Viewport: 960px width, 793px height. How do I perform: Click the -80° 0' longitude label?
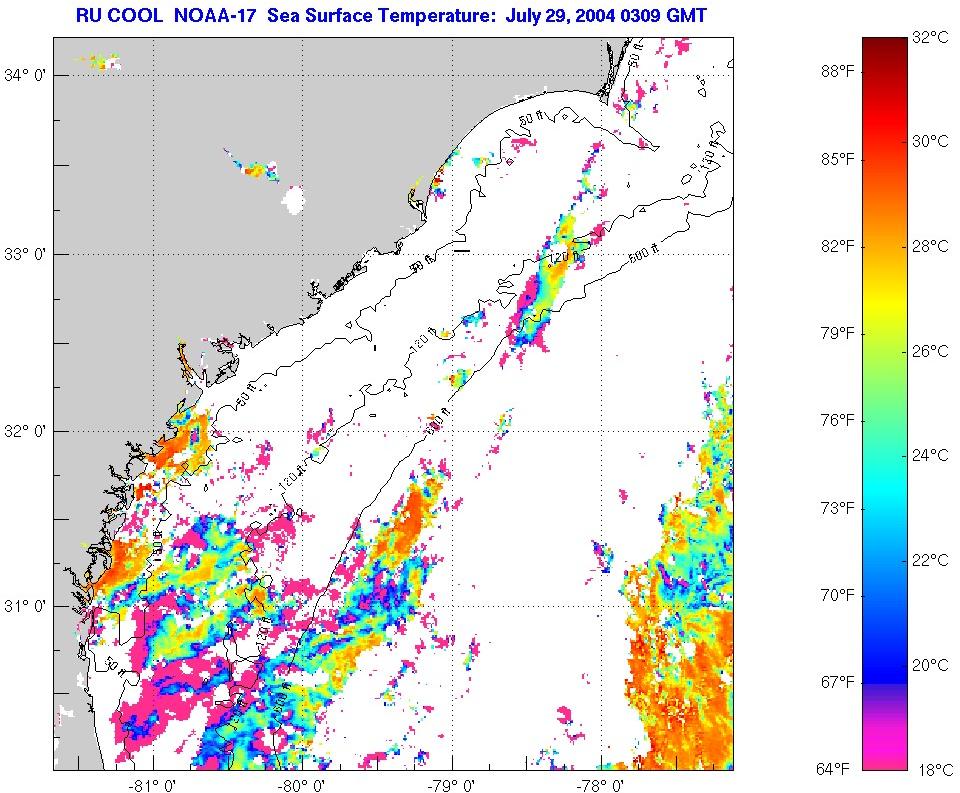point(303,785)
